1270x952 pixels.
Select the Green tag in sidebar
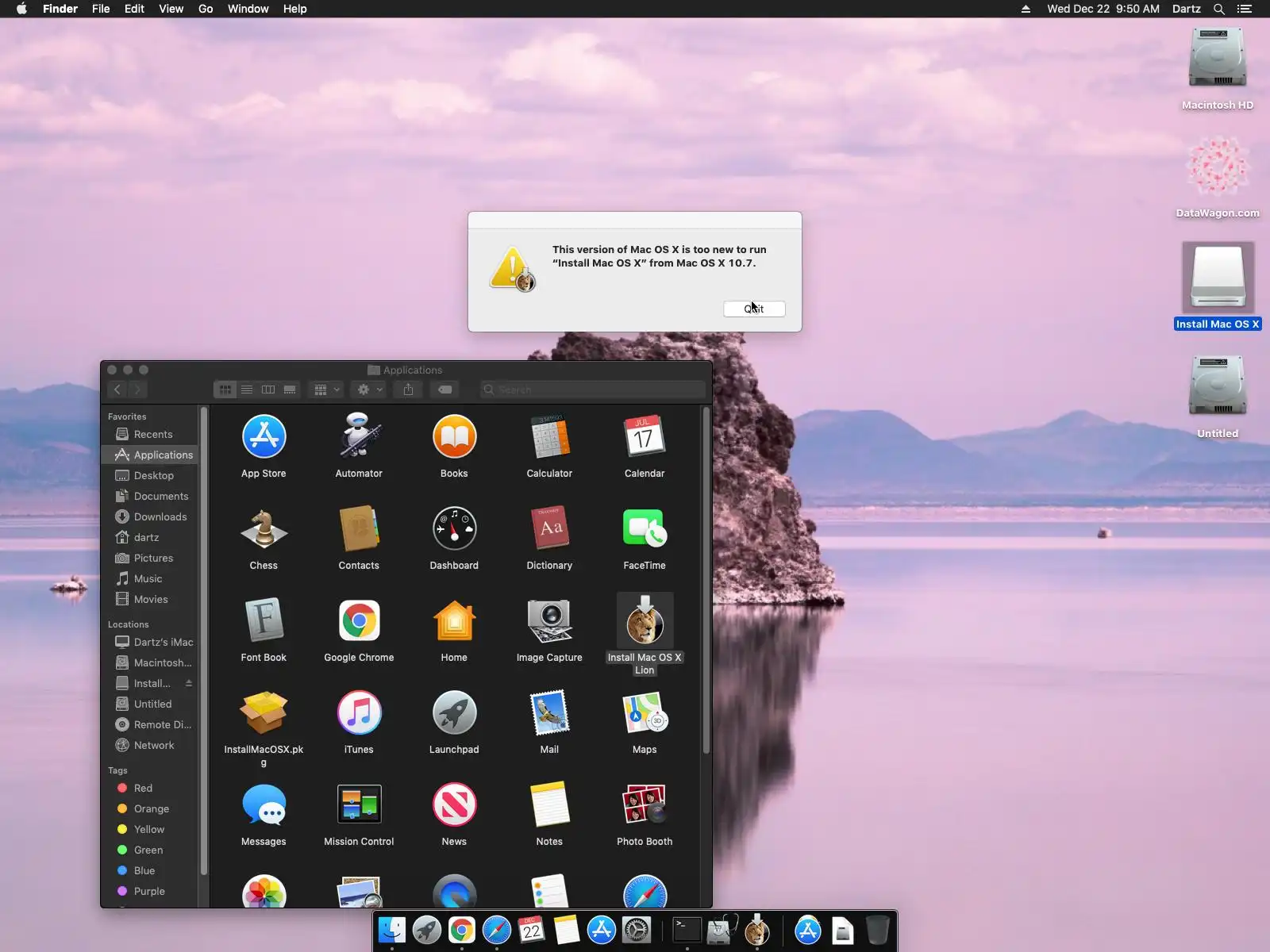[x=151, y=850]
